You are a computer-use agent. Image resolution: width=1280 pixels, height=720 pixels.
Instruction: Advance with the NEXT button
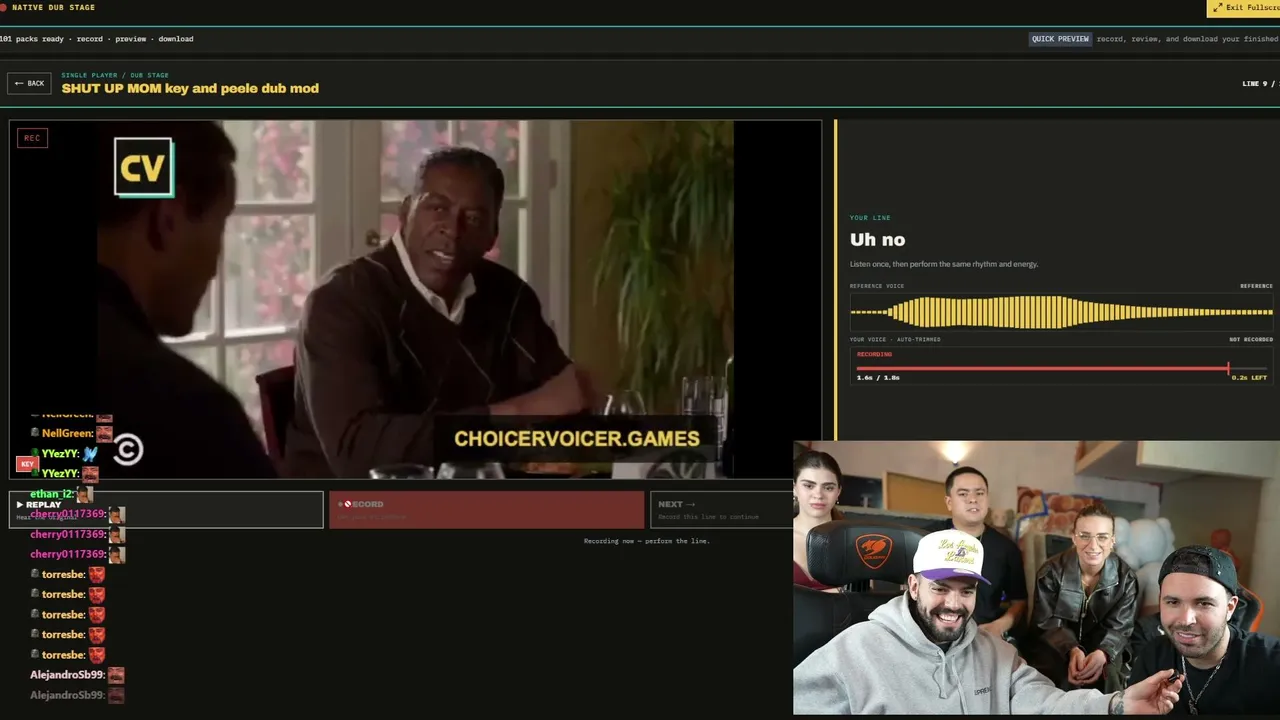(721, 509)
